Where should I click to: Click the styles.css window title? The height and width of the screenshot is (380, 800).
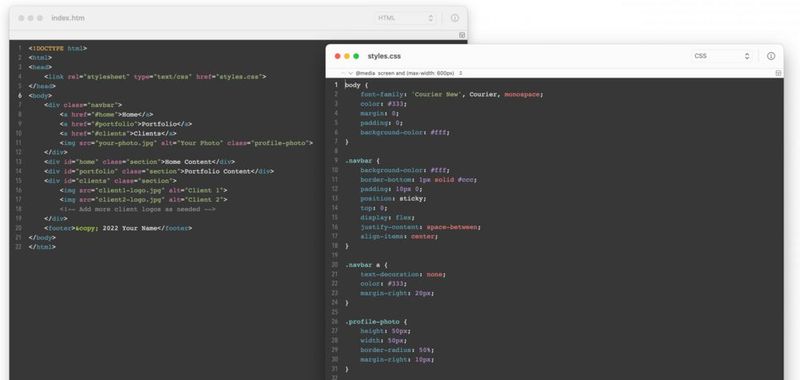pos(384,56)
